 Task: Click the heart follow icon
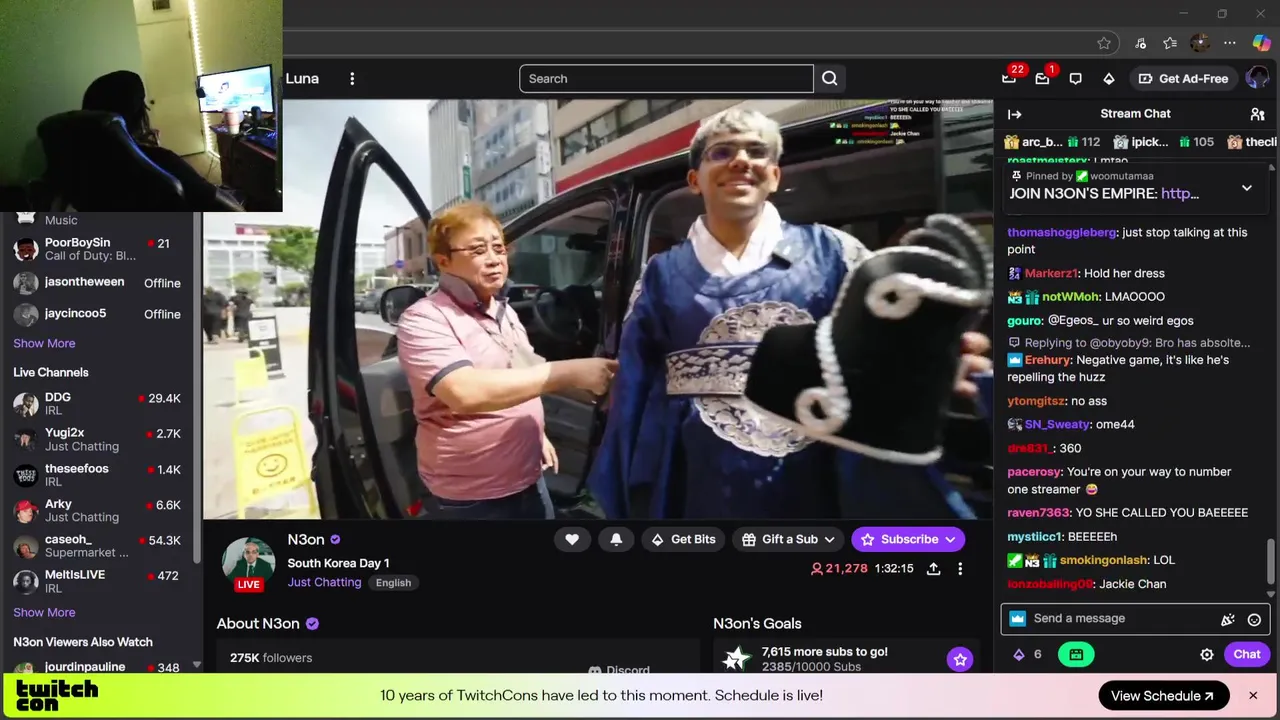(572, 539)
